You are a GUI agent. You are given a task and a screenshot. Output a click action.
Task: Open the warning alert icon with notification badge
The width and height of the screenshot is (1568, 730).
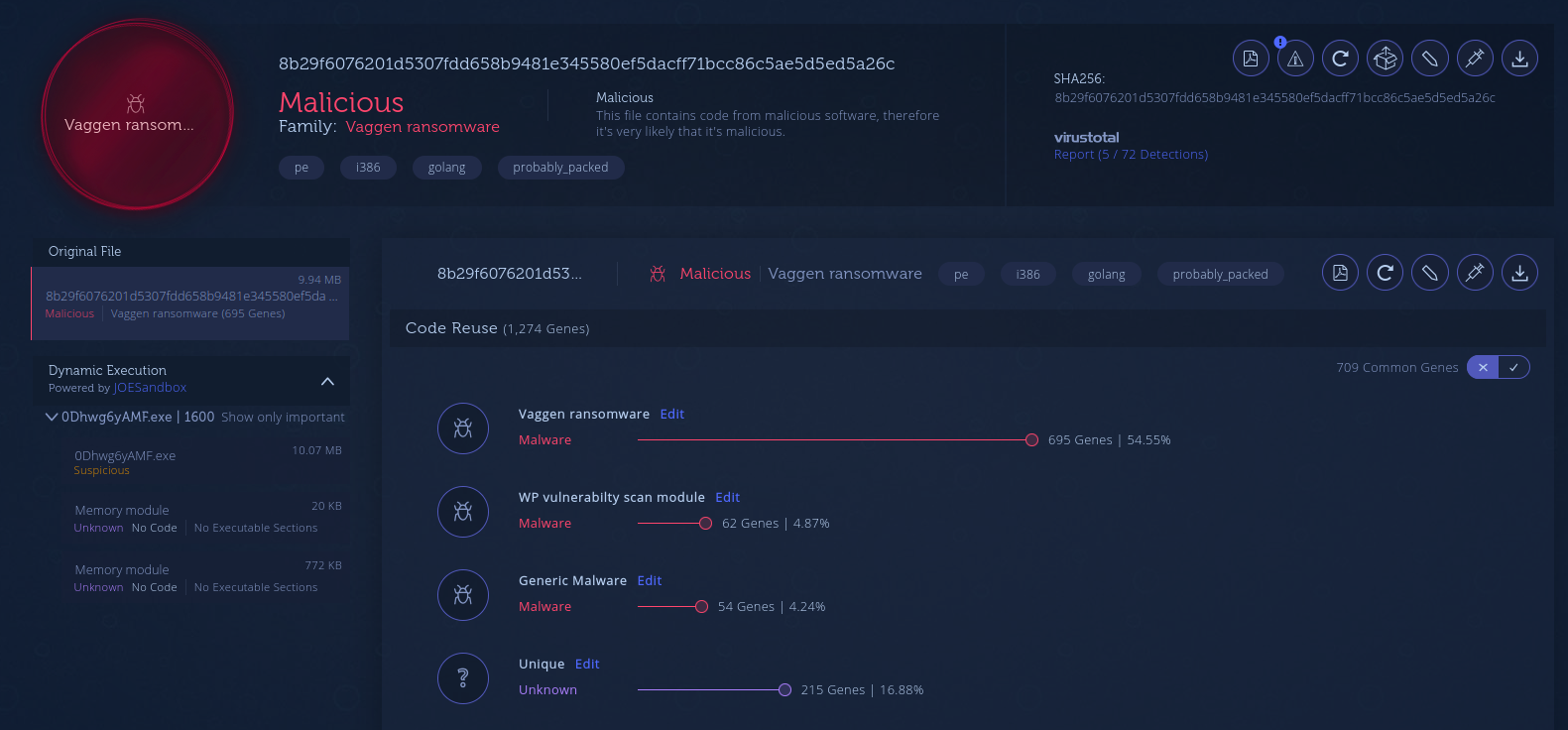point(1295,59)
